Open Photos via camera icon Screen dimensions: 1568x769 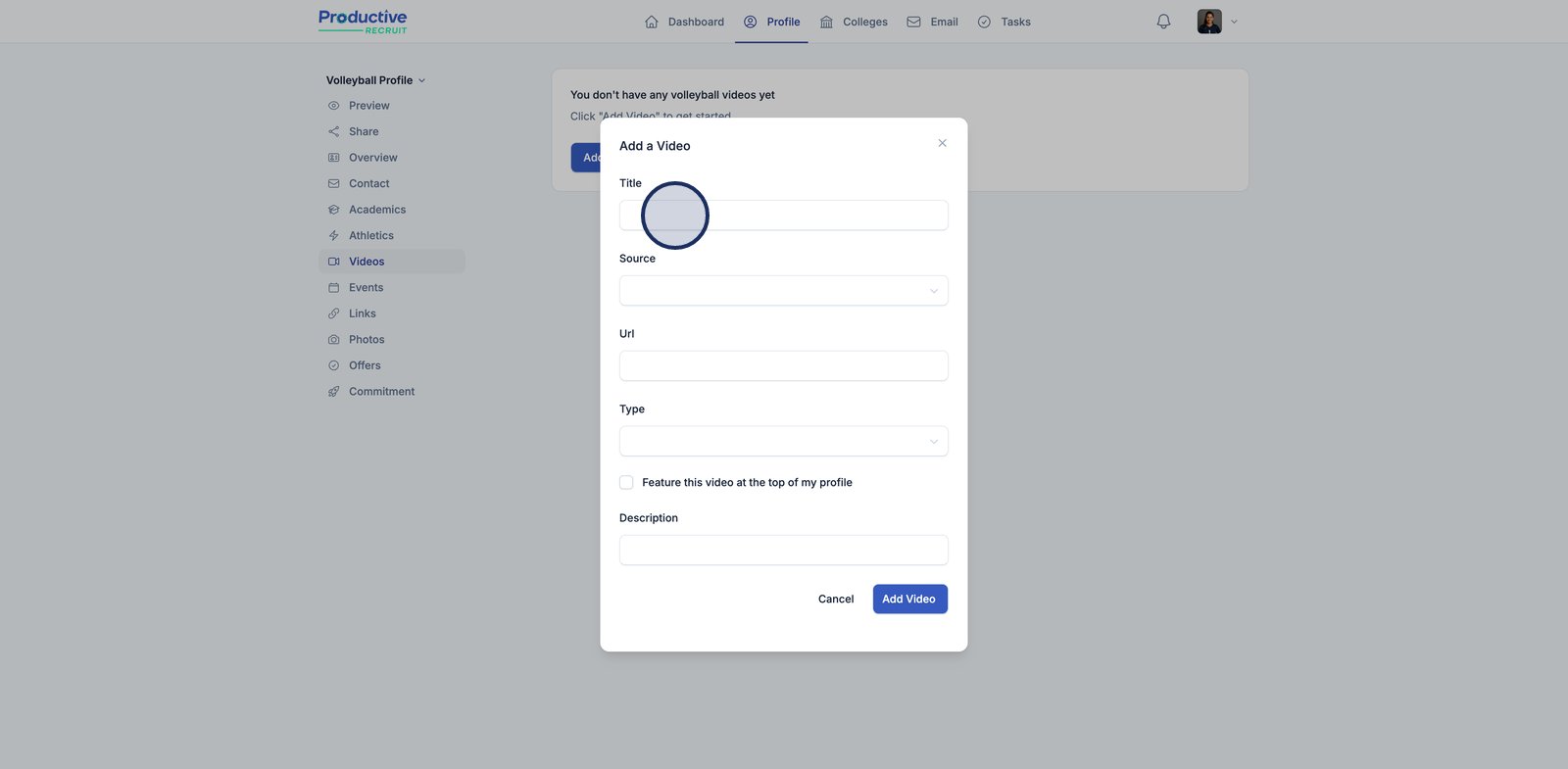(x=334, y=340)
